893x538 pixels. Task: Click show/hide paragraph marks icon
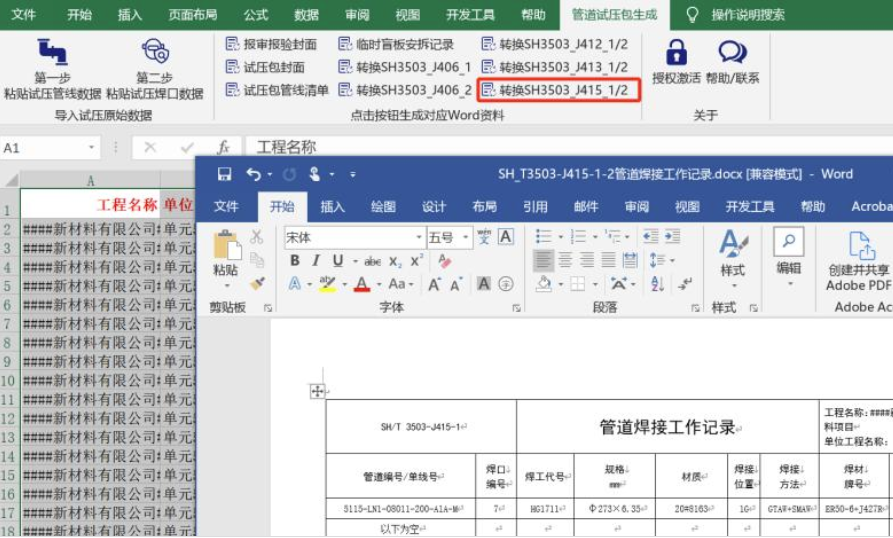pos(685,284)
